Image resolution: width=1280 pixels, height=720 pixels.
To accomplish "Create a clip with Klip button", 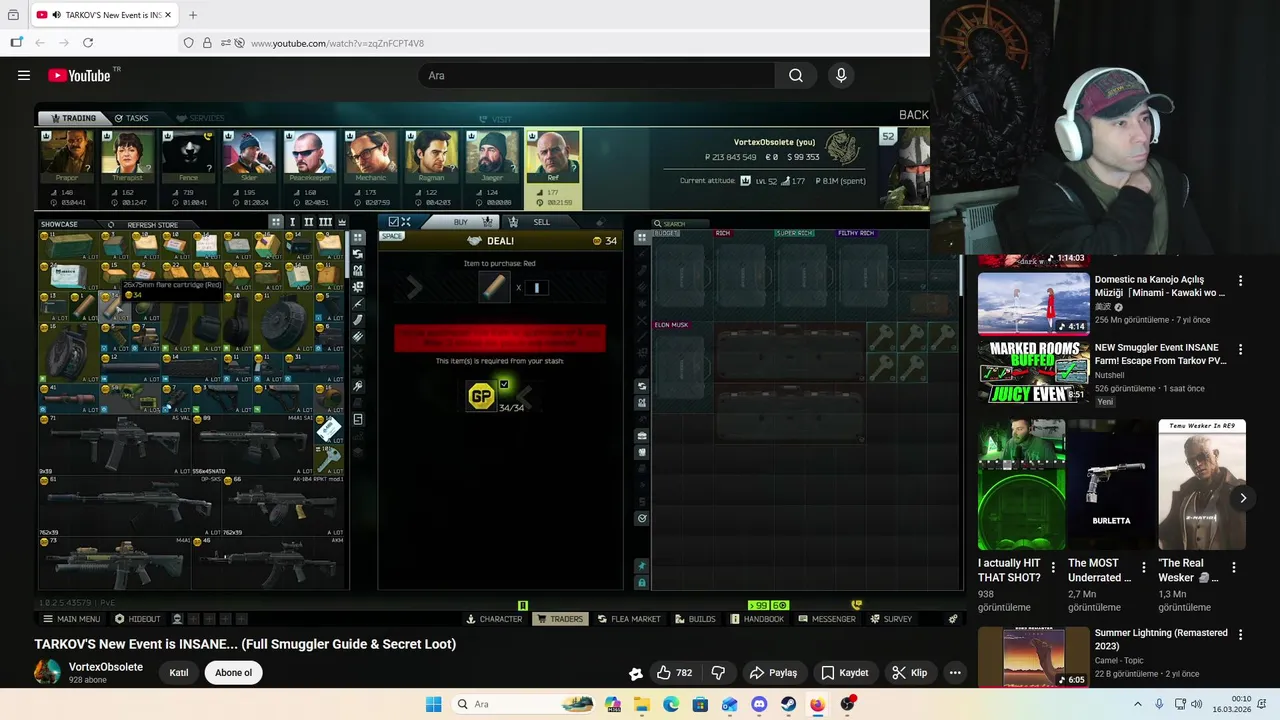I will (x=910, y=673).
